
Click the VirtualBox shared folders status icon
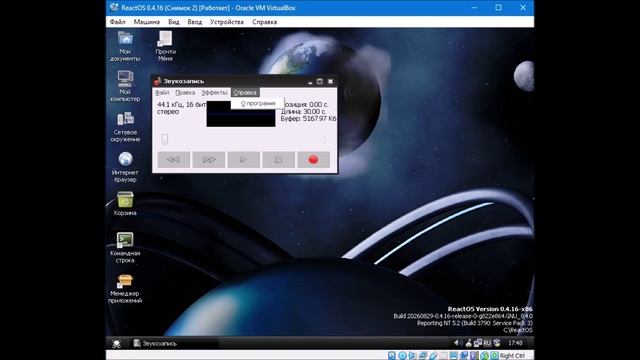443,356
